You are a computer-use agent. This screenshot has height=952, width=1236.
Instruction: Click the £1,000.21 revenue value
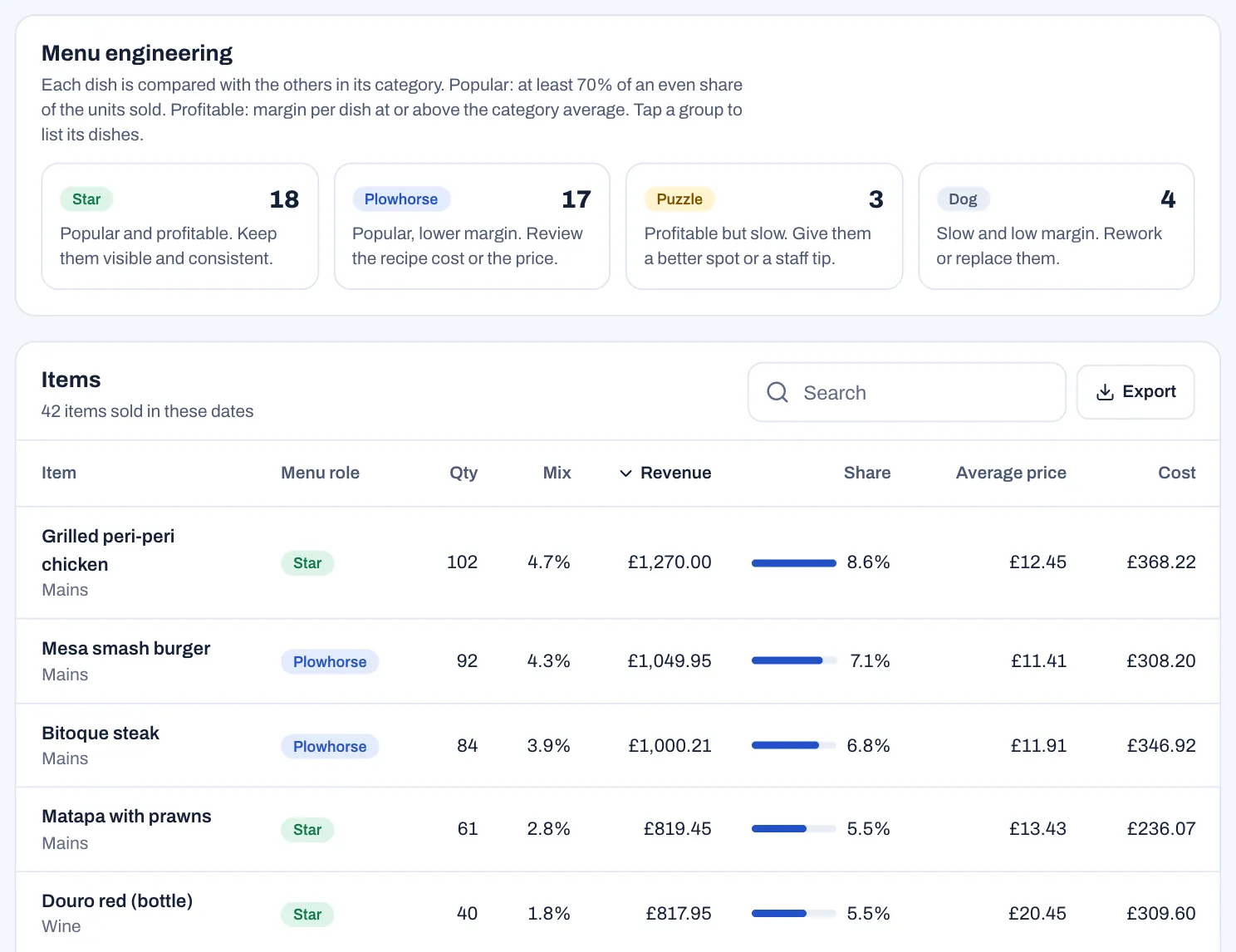coord(669,746)
